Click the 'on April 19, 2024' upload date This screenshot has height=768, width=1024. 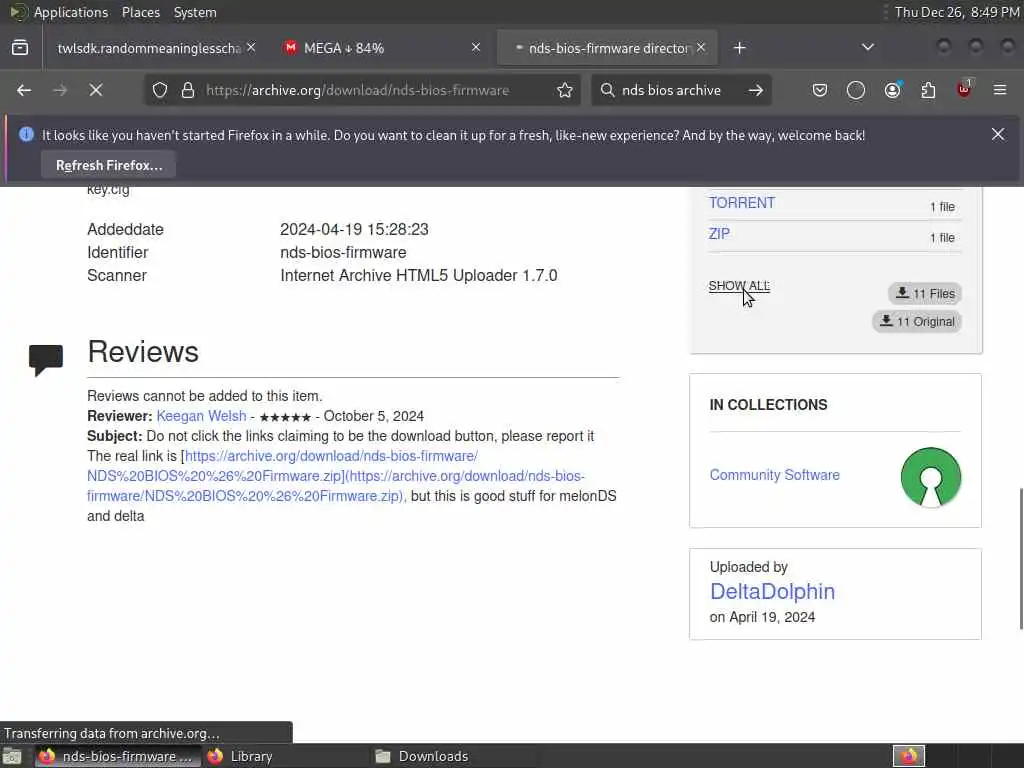762,617
